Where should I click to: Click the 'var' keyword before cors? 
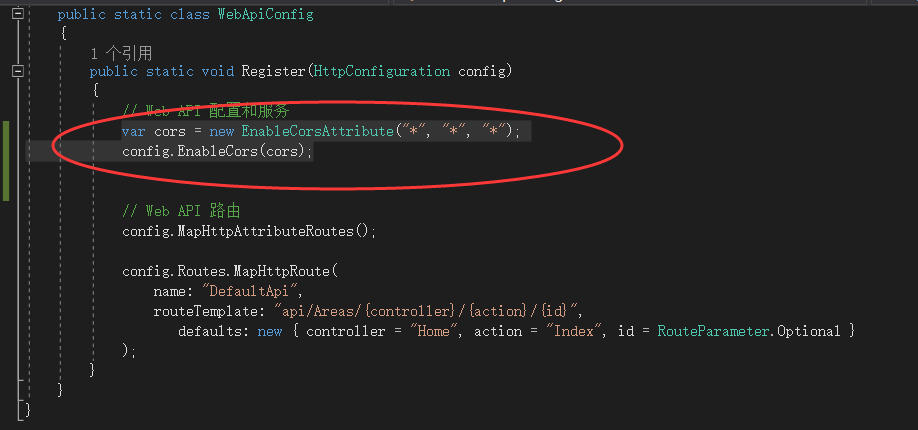click(x=134, y=132)
